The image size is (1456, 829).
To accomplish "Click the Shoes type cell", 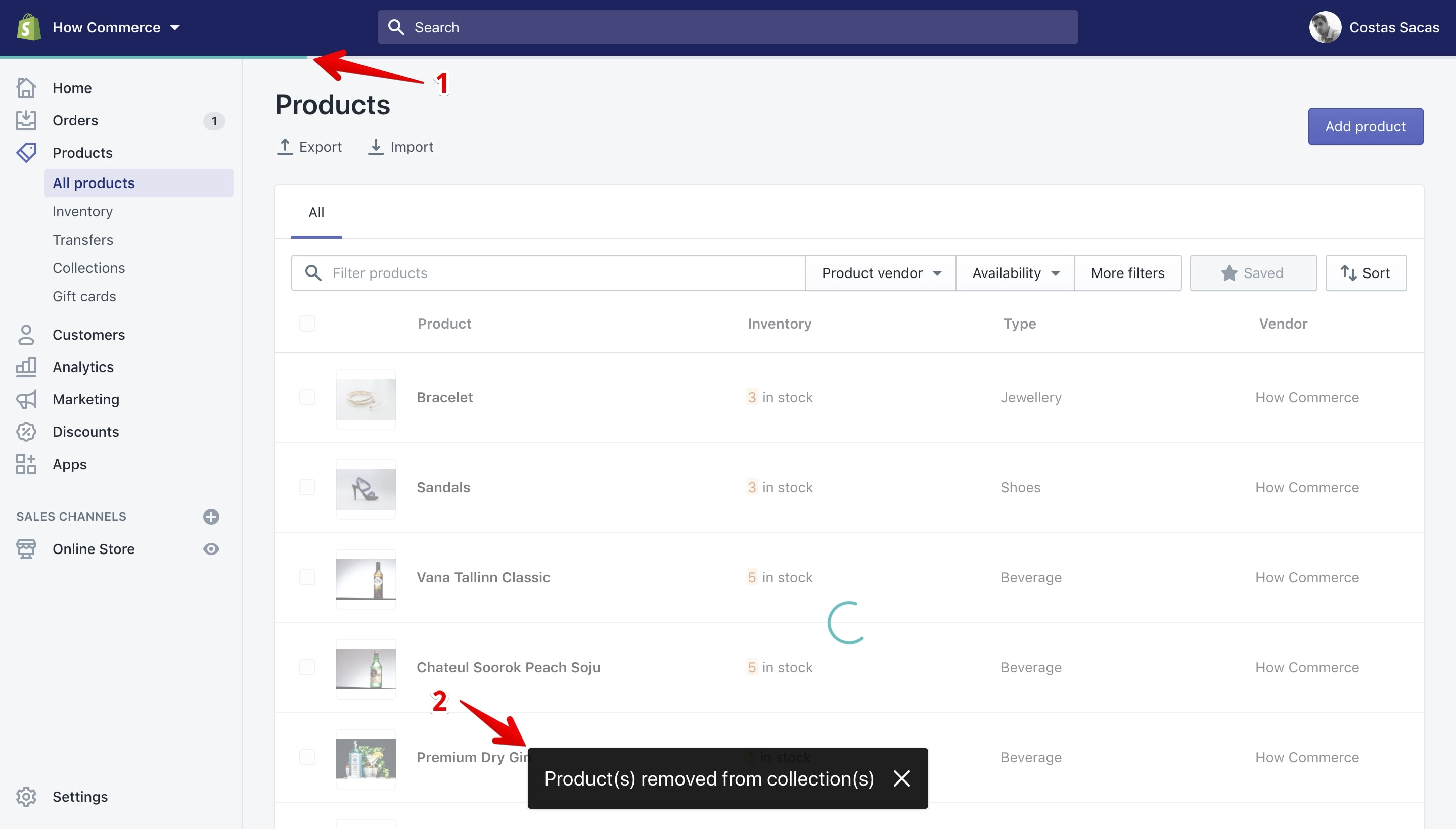I will click(x=1020, y=487).
